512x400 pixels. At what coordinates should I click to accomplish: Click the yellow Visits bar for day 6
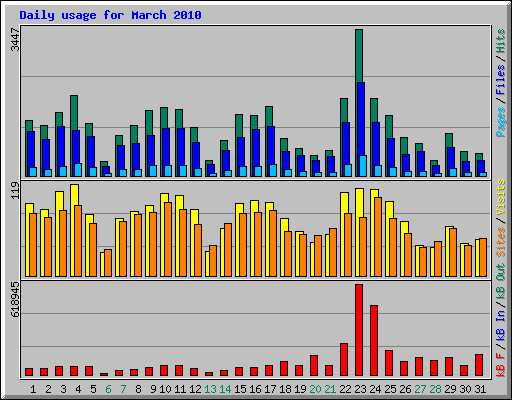[102, 264]
